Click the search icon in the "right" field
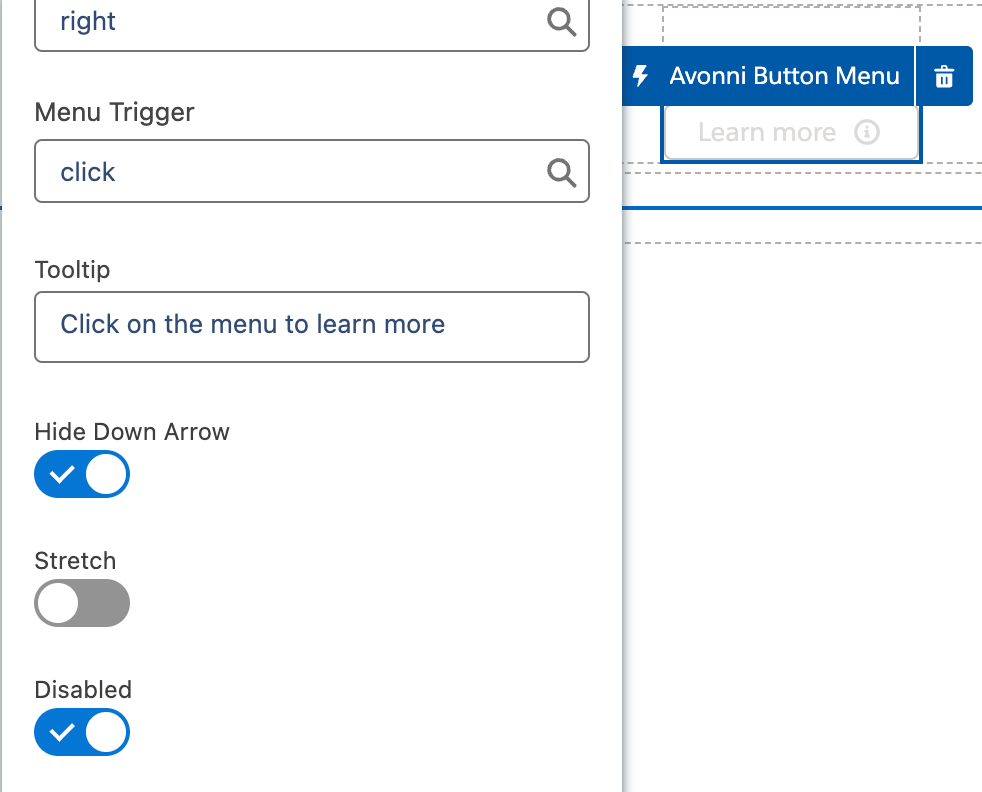This screenshot has height=792, width=982. tap(562, 21)
